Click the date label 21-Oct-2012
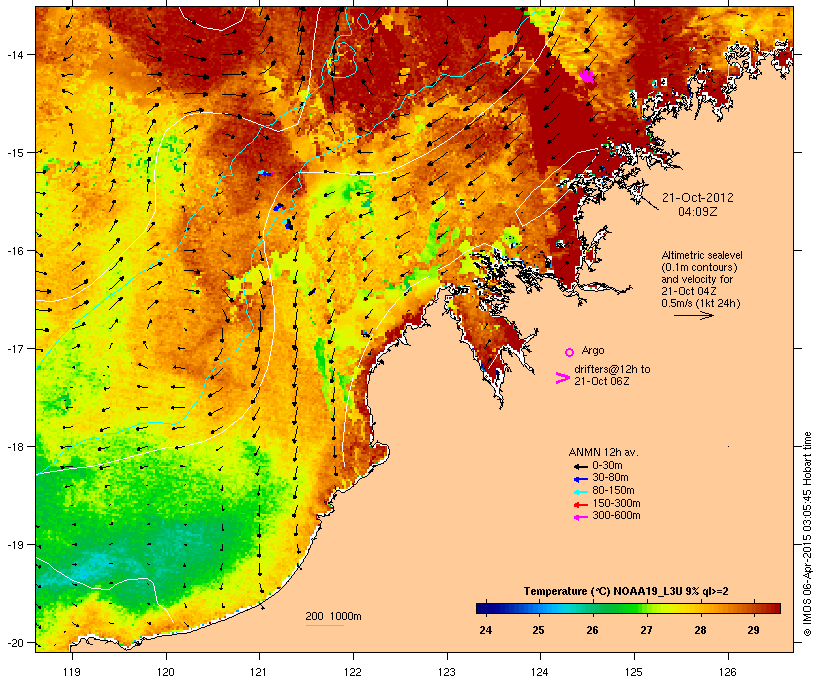Screen dimensions: 820x680 point(698,198)
